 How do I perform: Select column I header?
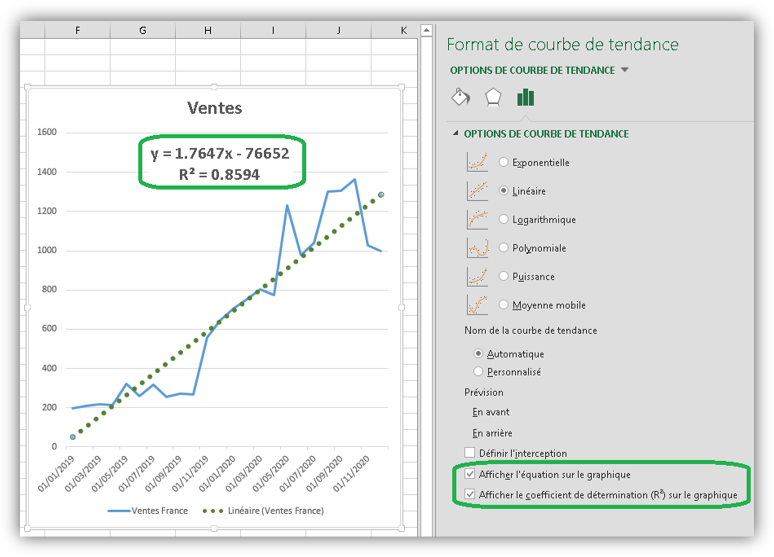(273, 31)
